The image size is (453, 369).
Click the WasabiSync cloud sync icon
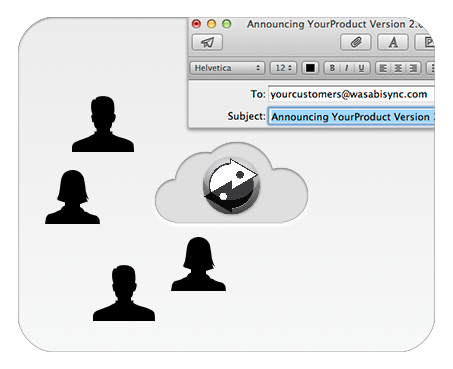(x=231, y=185)
